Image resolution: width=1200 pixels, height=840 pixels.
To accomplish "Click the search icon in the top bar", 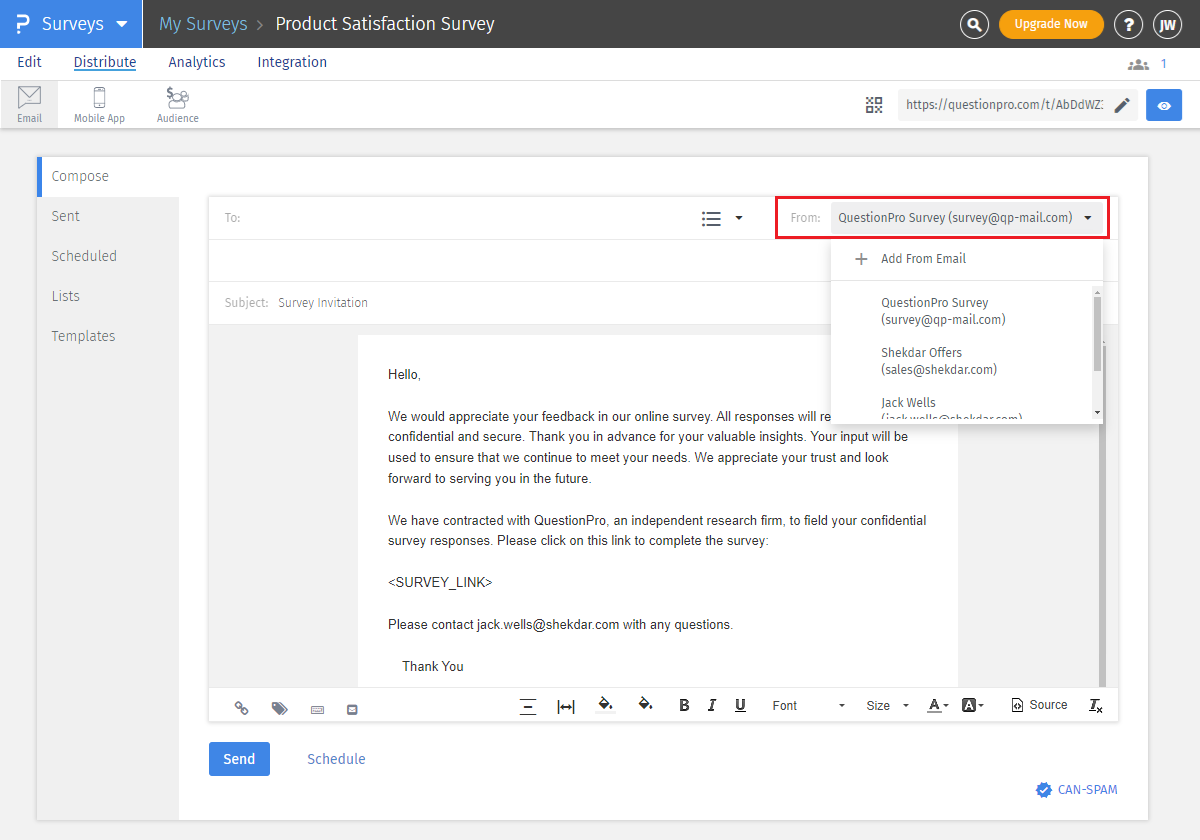I will coord(974,24).
